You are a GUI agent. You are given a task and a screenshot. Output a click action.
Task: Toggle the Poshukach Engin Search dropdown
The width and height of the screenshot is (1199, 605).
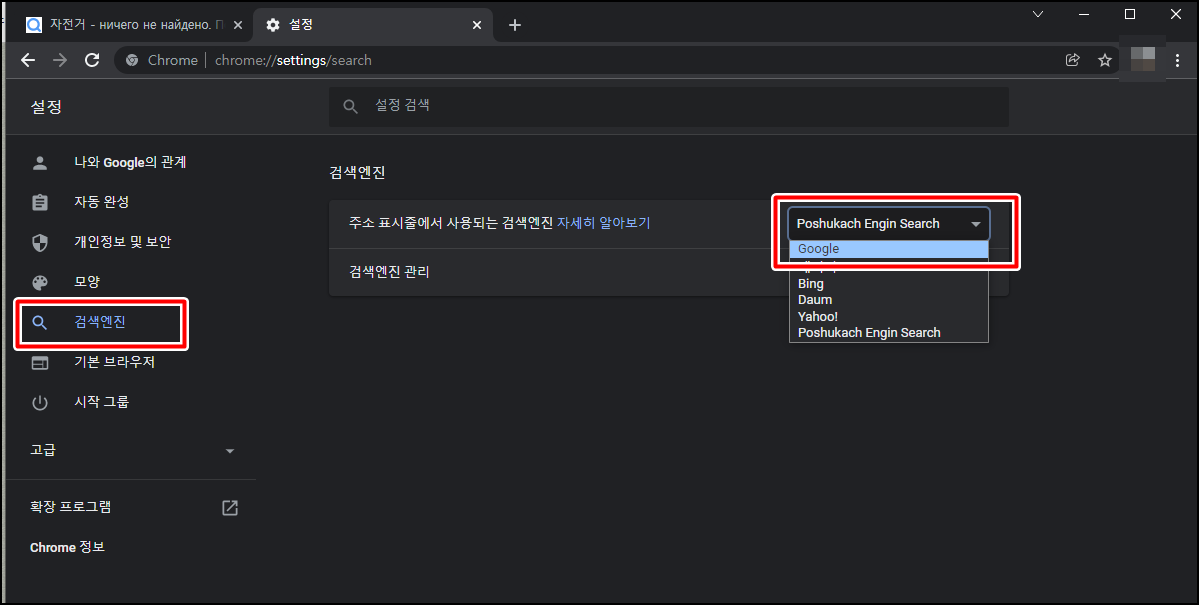(889, 224)
